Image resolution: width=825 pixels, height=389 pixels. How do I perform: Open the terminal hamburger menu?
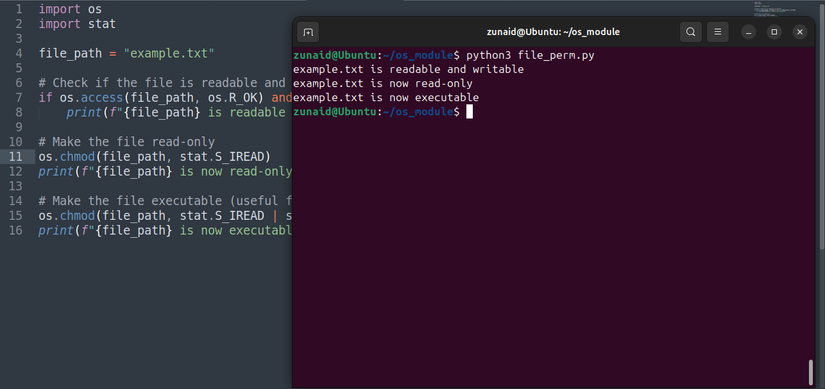coord(717,32)
